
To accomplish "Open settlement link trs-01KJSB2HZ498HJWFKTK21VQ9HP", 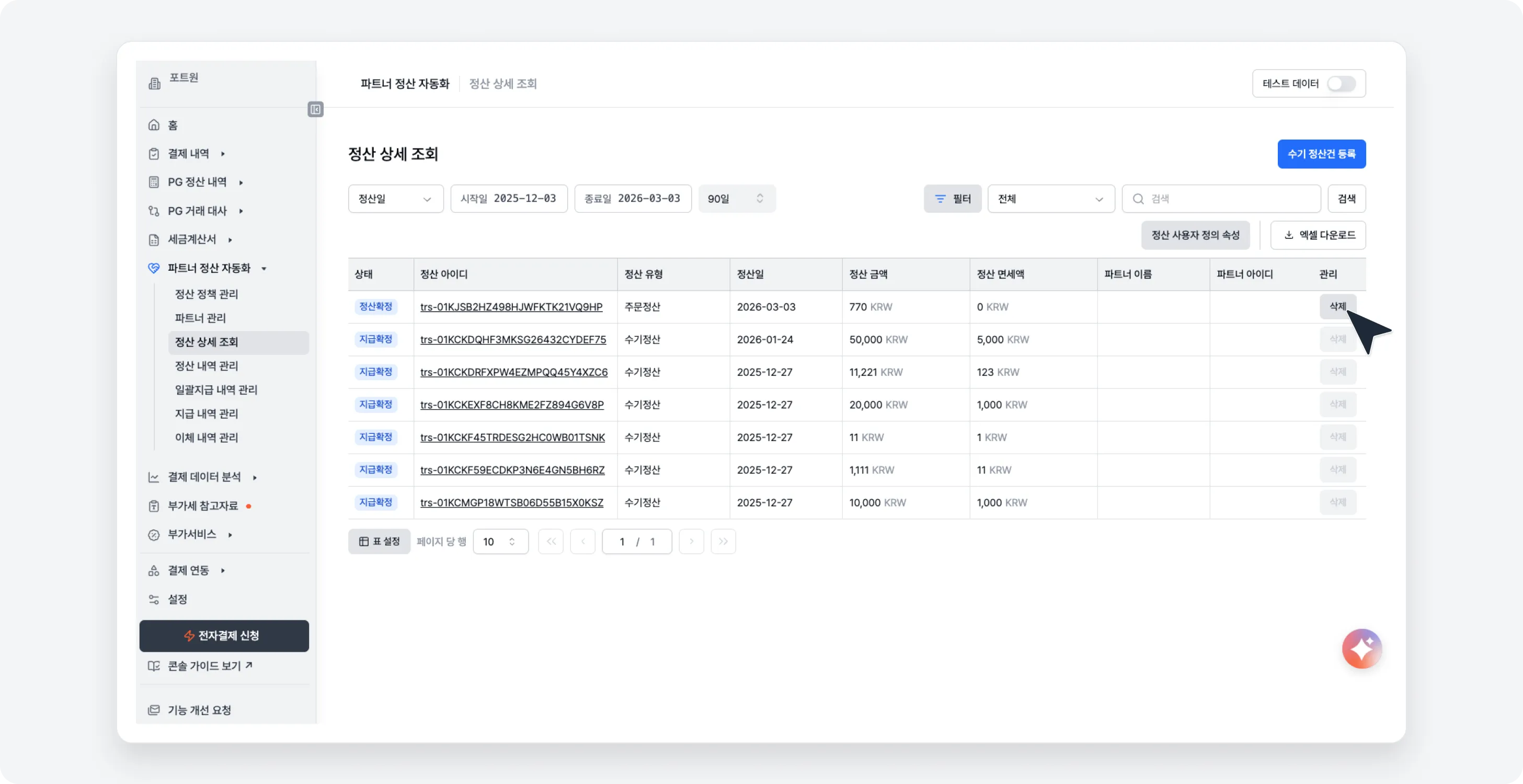I will tap(511, 307).
